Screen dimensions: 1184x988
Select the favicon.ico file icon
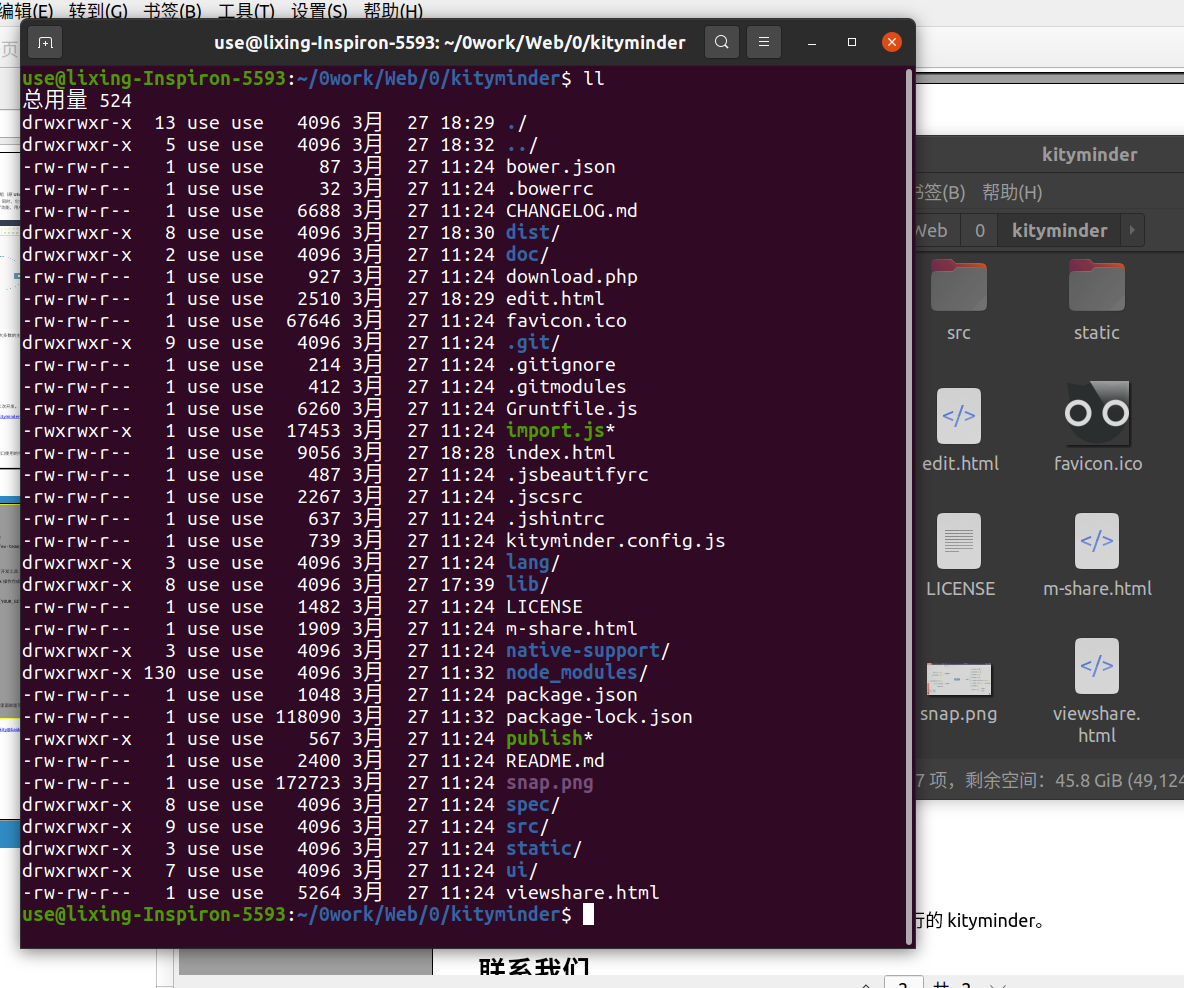[x=1097, y=414]
